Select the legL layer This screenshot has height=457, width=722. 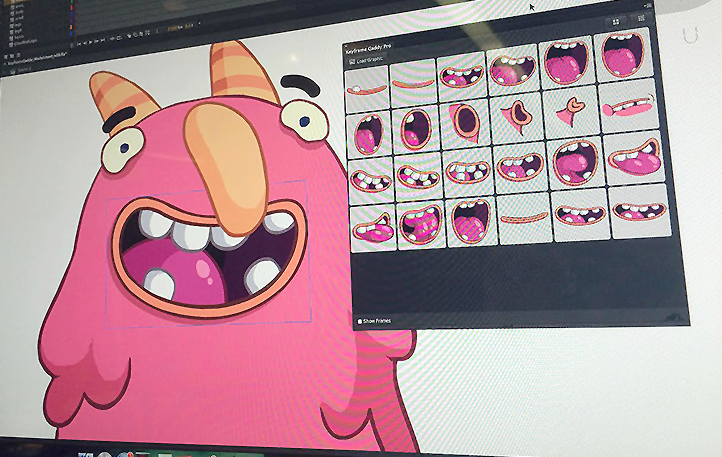[18, 25]
